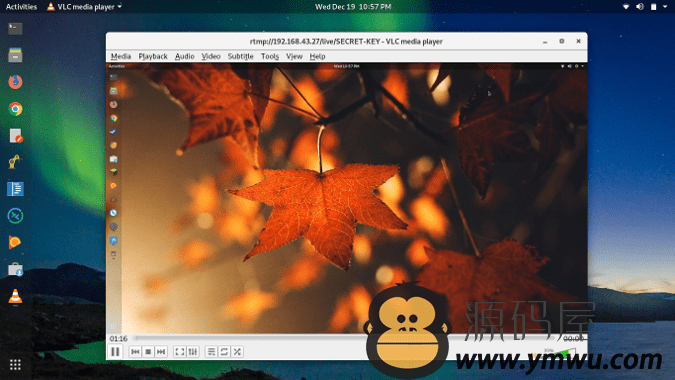
Task: Toggle loop repeat mode
Action: tap(224, 352)
